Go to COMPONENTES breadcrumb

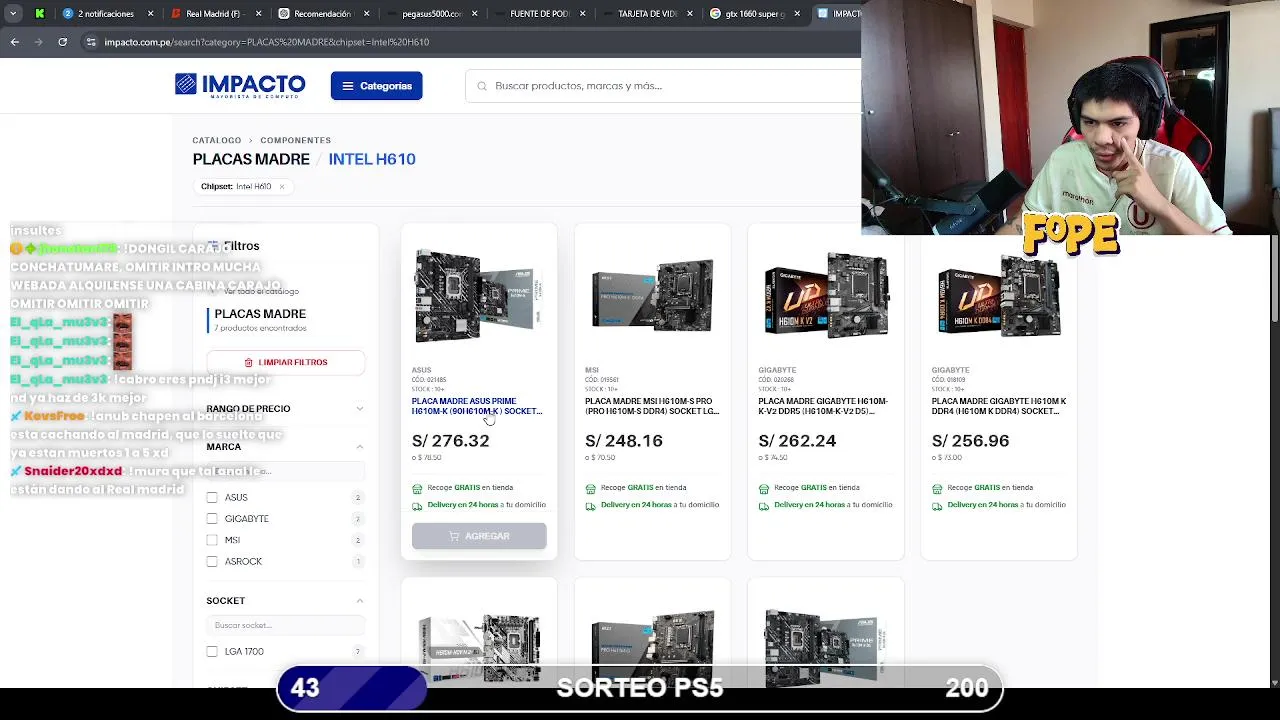(295, 140)
